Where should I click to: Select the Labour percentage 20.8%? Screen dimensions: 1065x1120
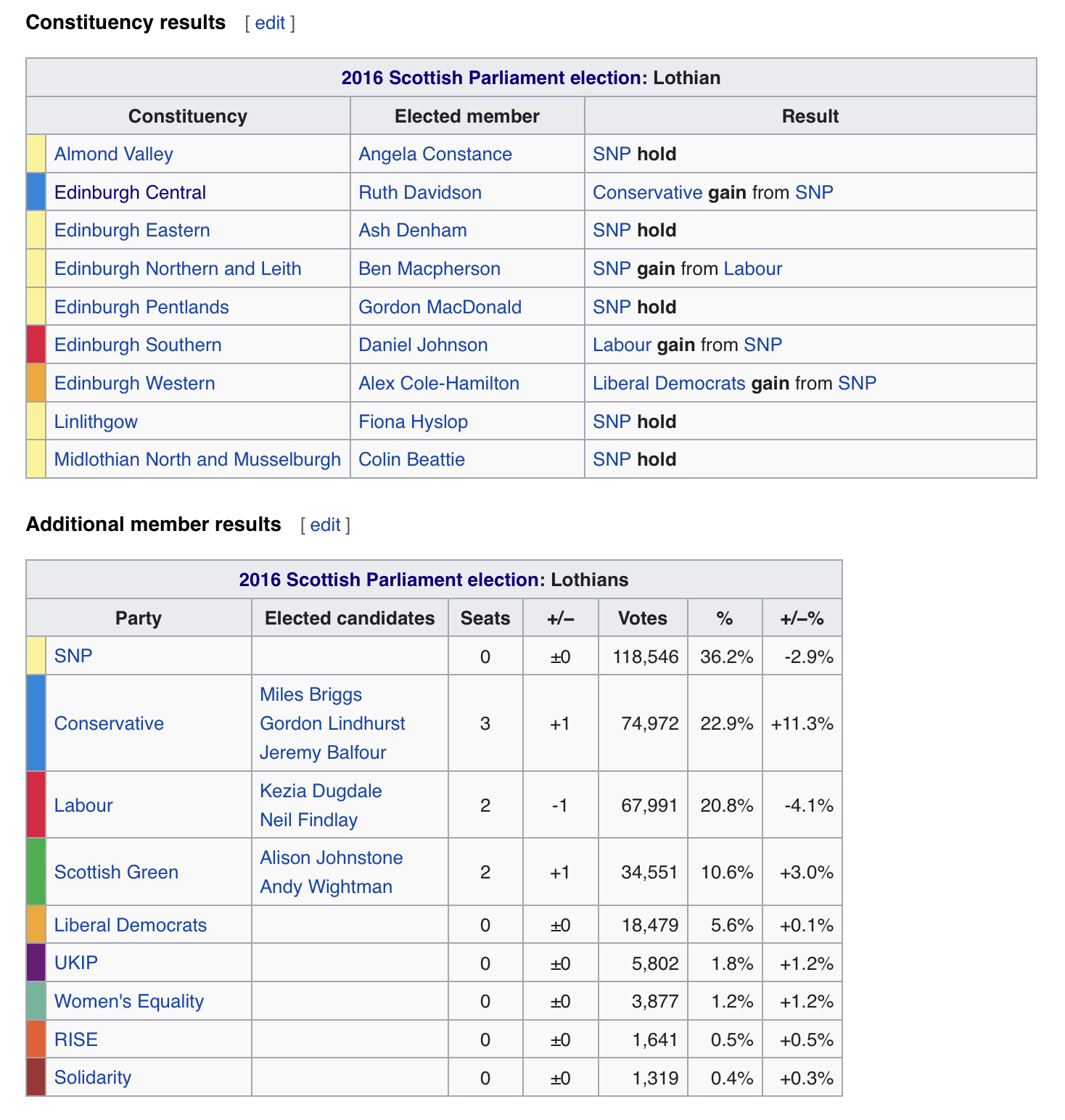(x=727, y=805)
